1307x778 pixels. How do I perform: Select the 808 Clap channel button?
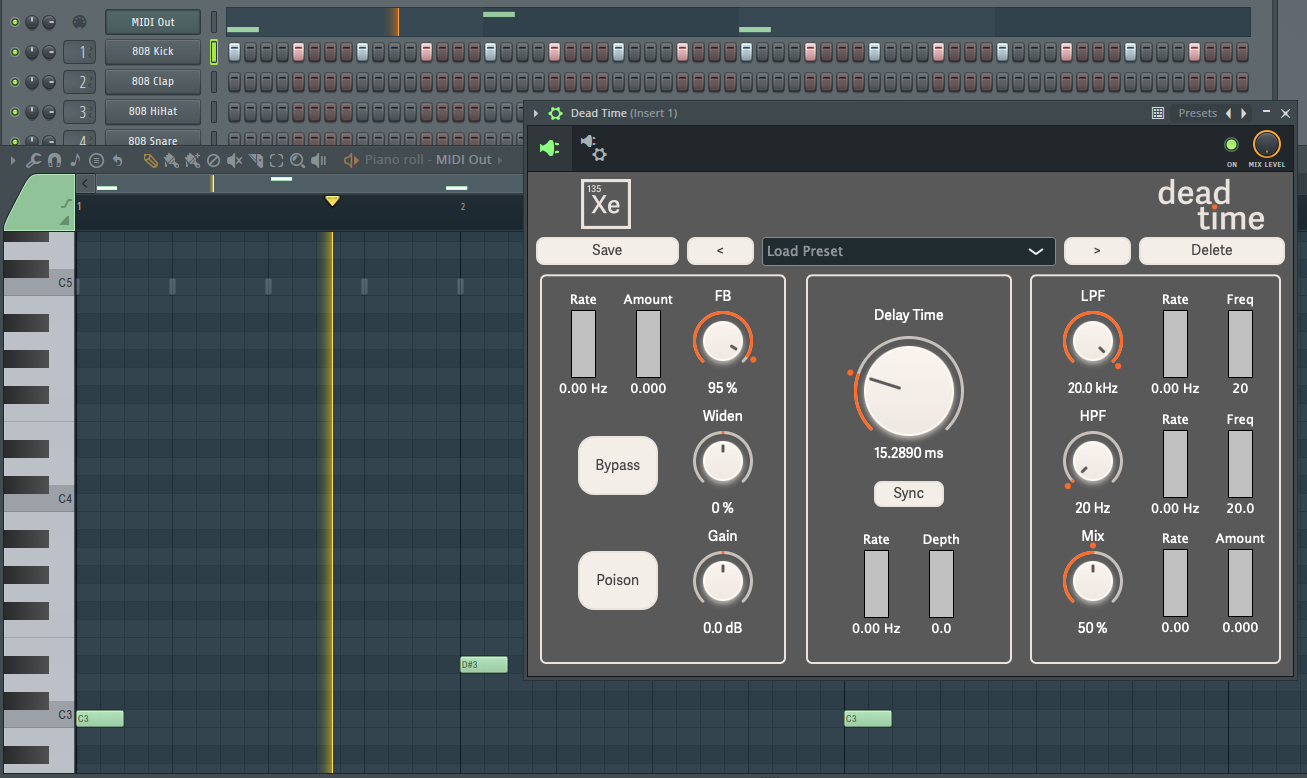tap(153, 82)
